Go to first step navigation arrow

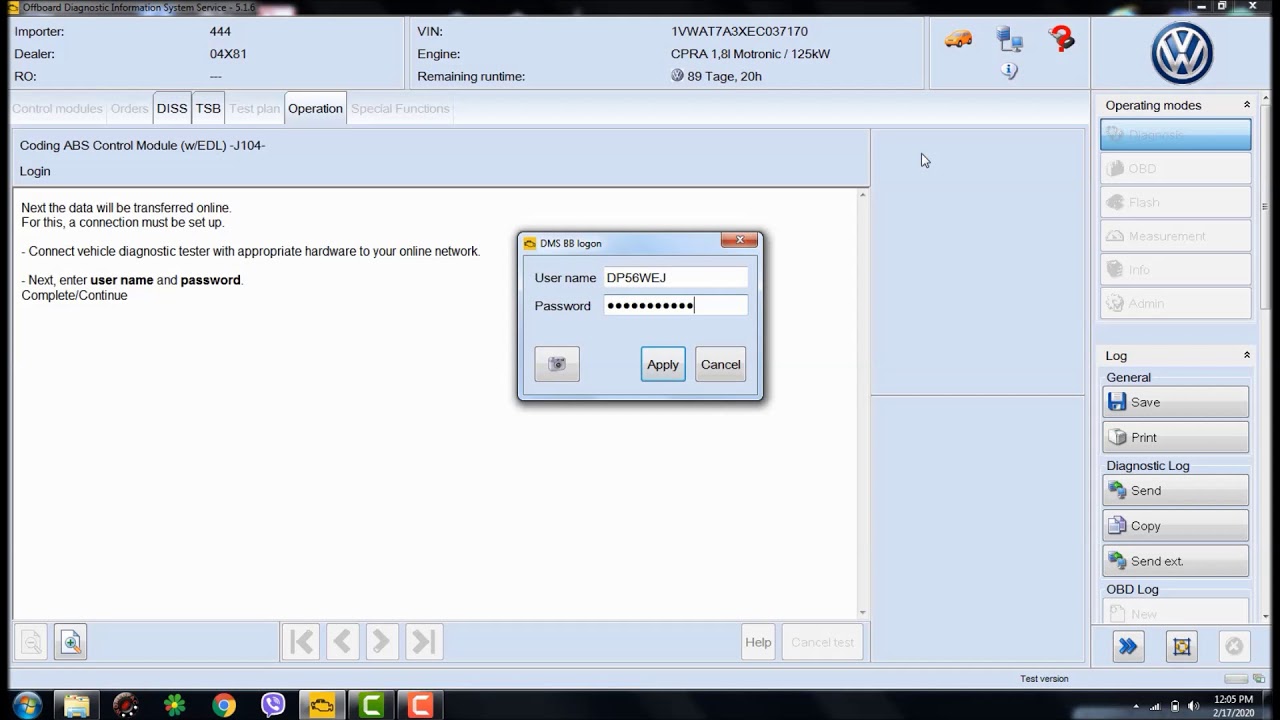pos(301,642)
